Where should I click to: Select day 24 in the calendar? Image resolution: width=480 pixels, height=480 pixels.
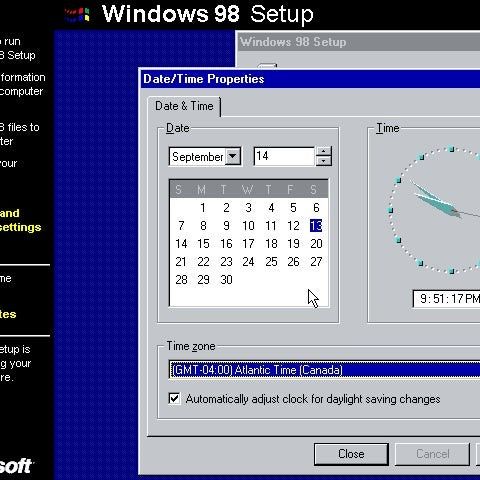[248, 262]
